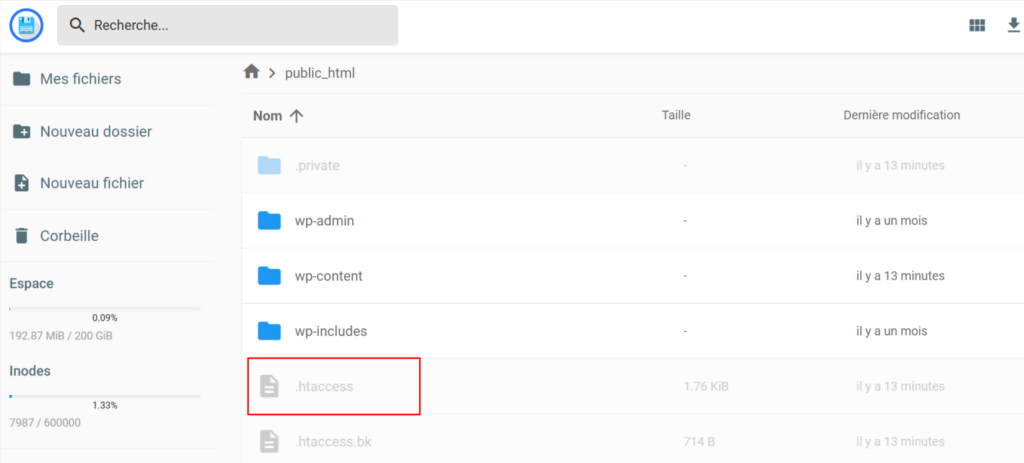Image resolution: width=1024 pixels, height=463 pixels.
Task: Create a Nouveau fichier
Action: click(91, 183)
